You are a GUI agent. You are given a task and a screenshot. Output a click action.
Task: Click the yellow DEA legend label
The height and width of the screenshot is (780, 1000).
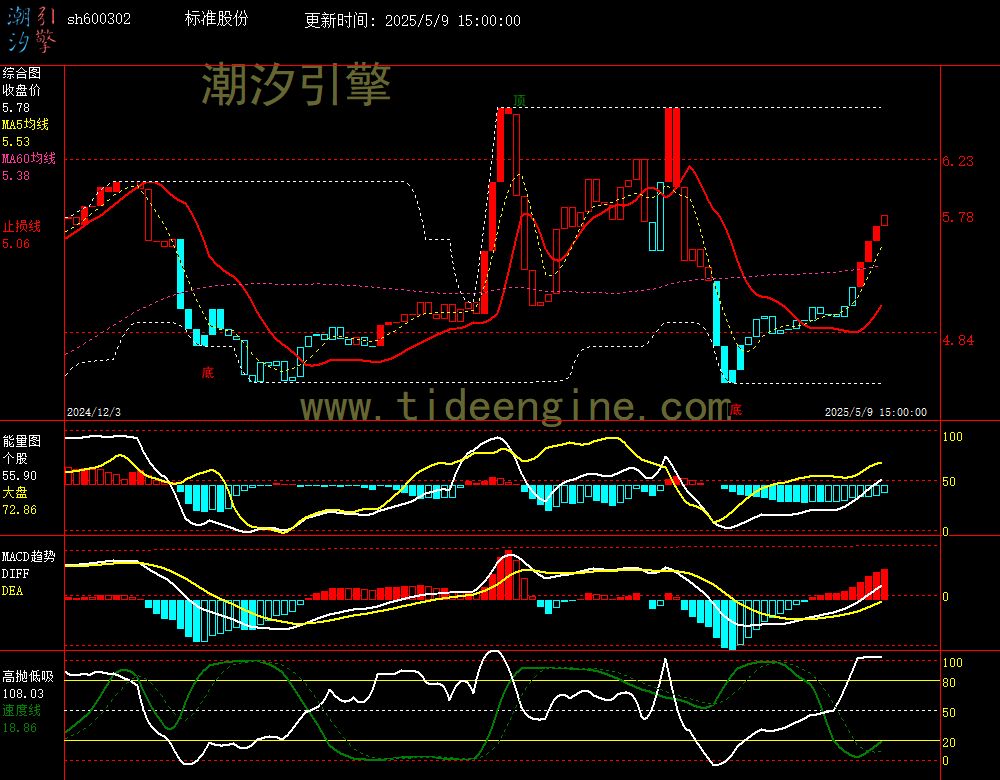click(12, 591)
